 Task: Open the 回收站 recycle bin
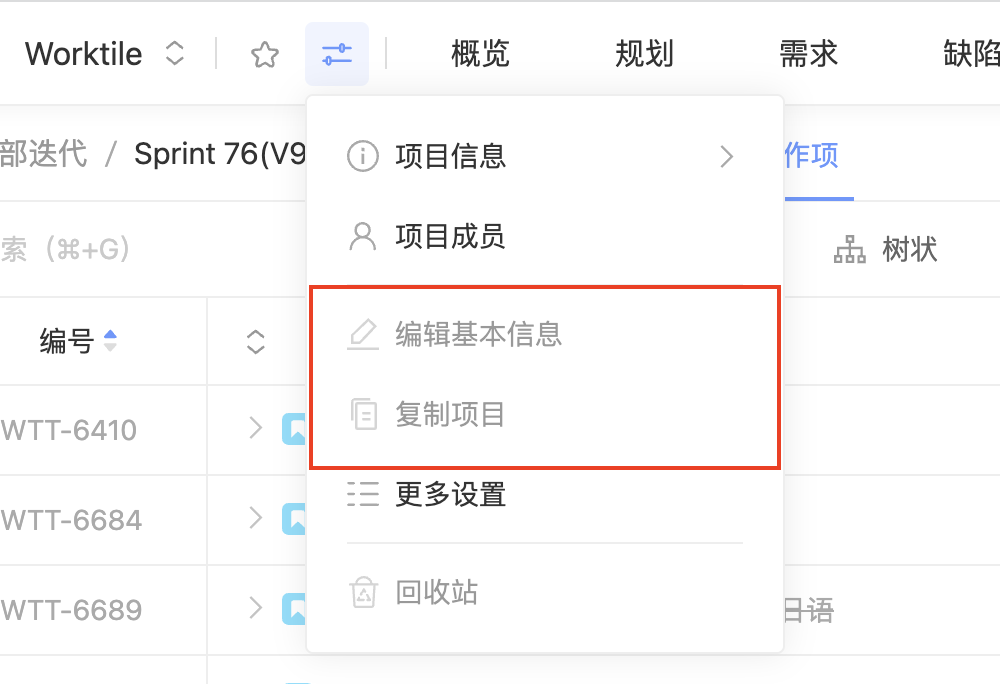coord(436,593)
